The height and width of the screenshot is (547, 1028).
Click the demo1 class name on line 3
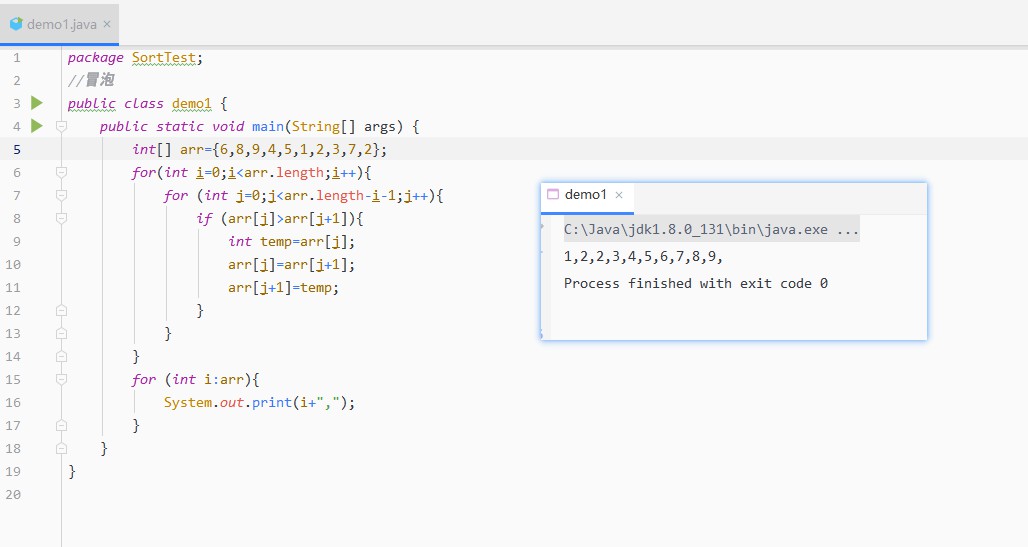(191, 104)
